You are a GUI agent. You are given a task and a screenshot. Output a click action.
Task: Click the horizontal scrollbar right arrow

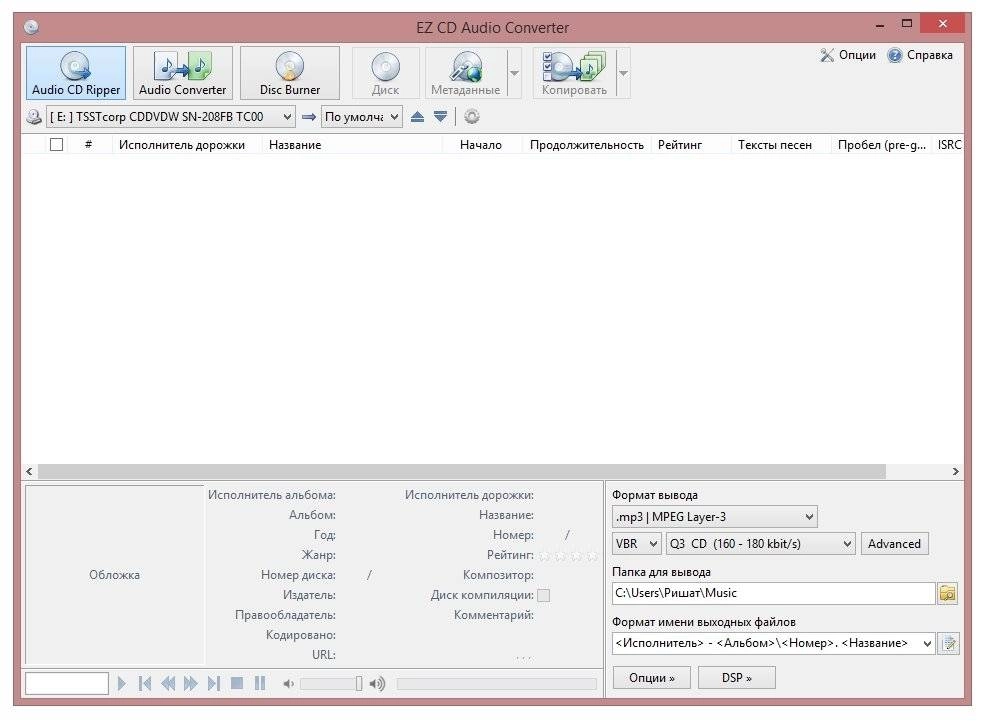(956, 471)
